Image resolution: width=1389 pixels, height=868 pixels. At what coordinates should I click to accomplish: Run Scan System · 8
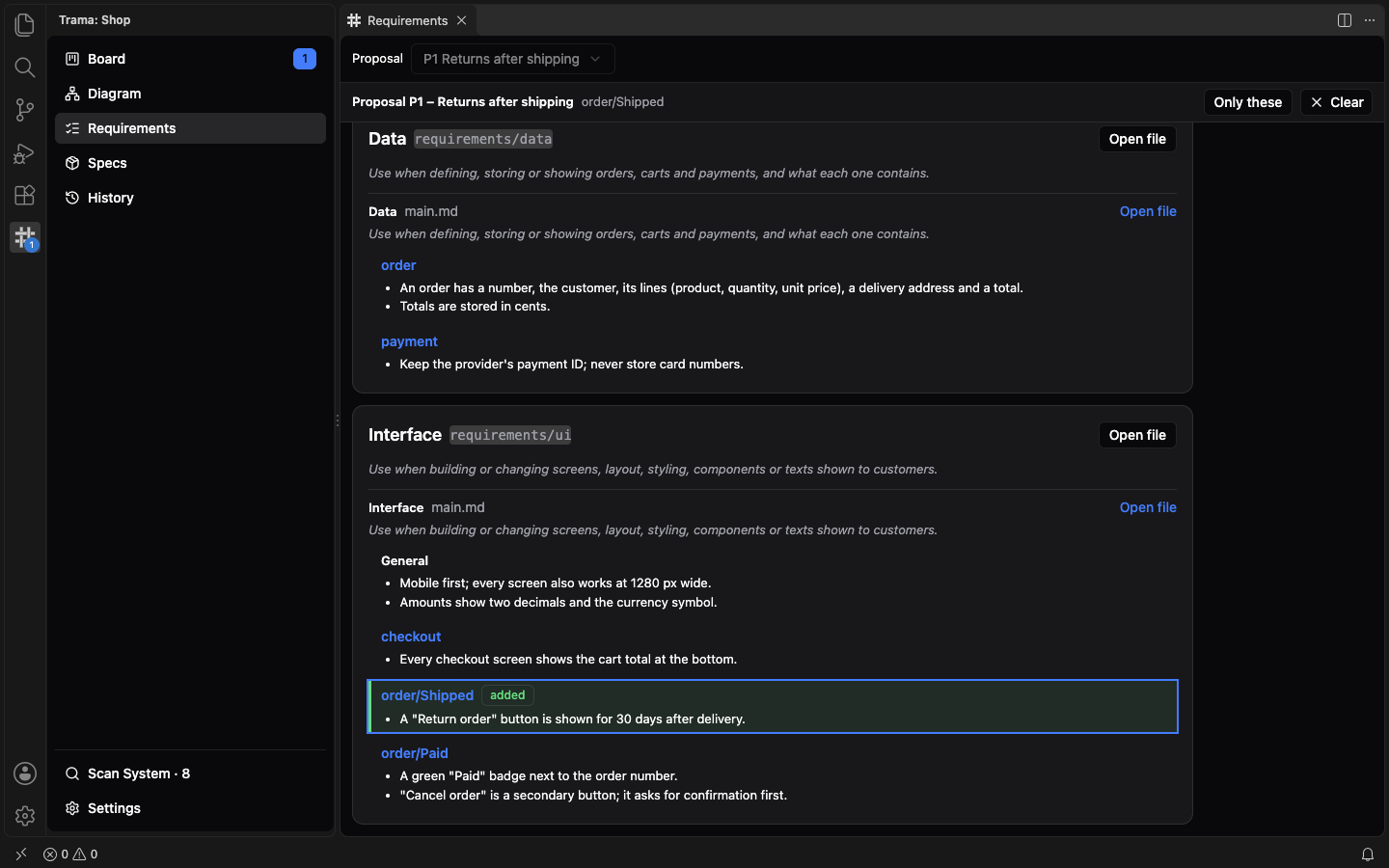click(190, 773)
